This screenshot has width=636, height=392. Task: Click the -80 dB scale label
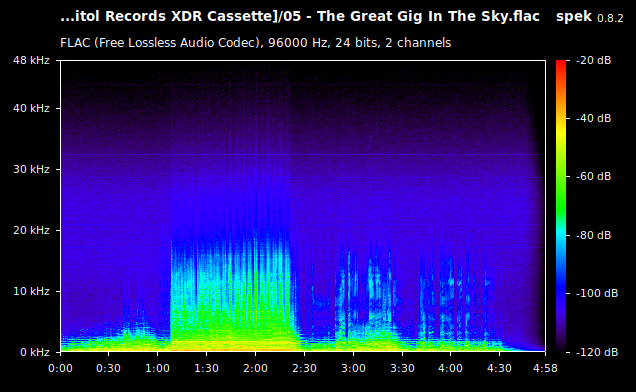click(593, 235)
